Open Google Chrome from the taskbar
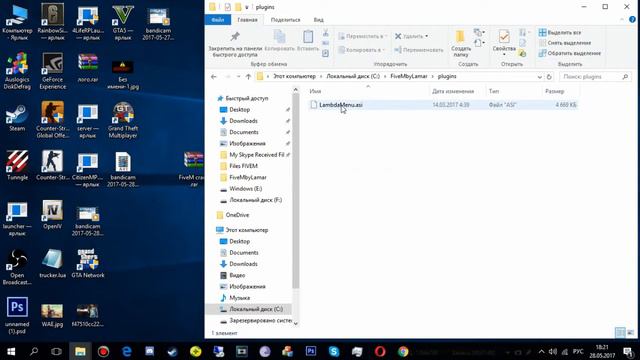This screenshot has width=640, height=360. (x=403, y=351)
